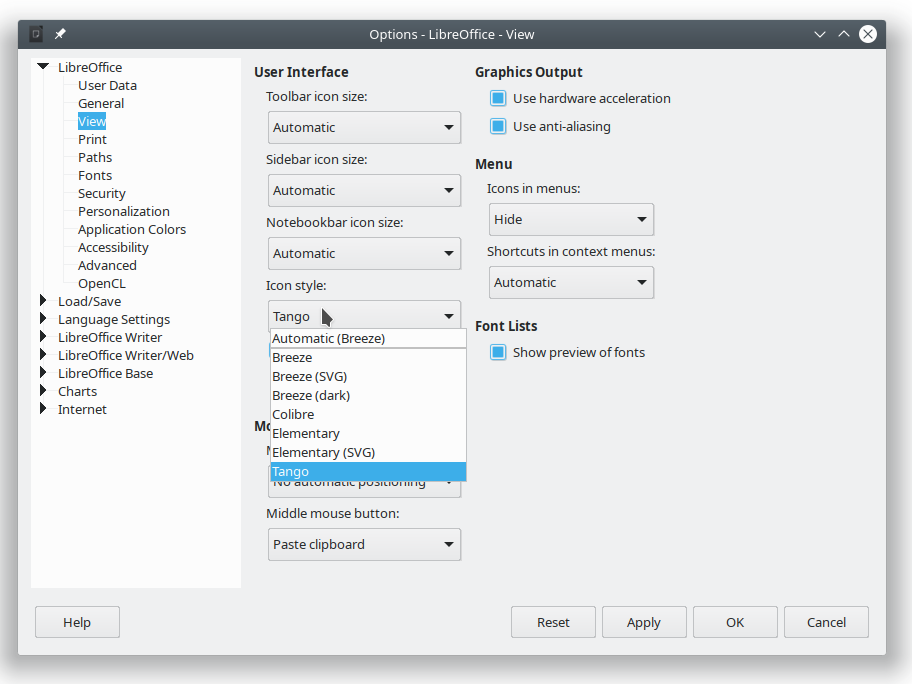Expand the Charts tree node
The height and width of the screenshot is (684, 912).
tap(43, 391)
